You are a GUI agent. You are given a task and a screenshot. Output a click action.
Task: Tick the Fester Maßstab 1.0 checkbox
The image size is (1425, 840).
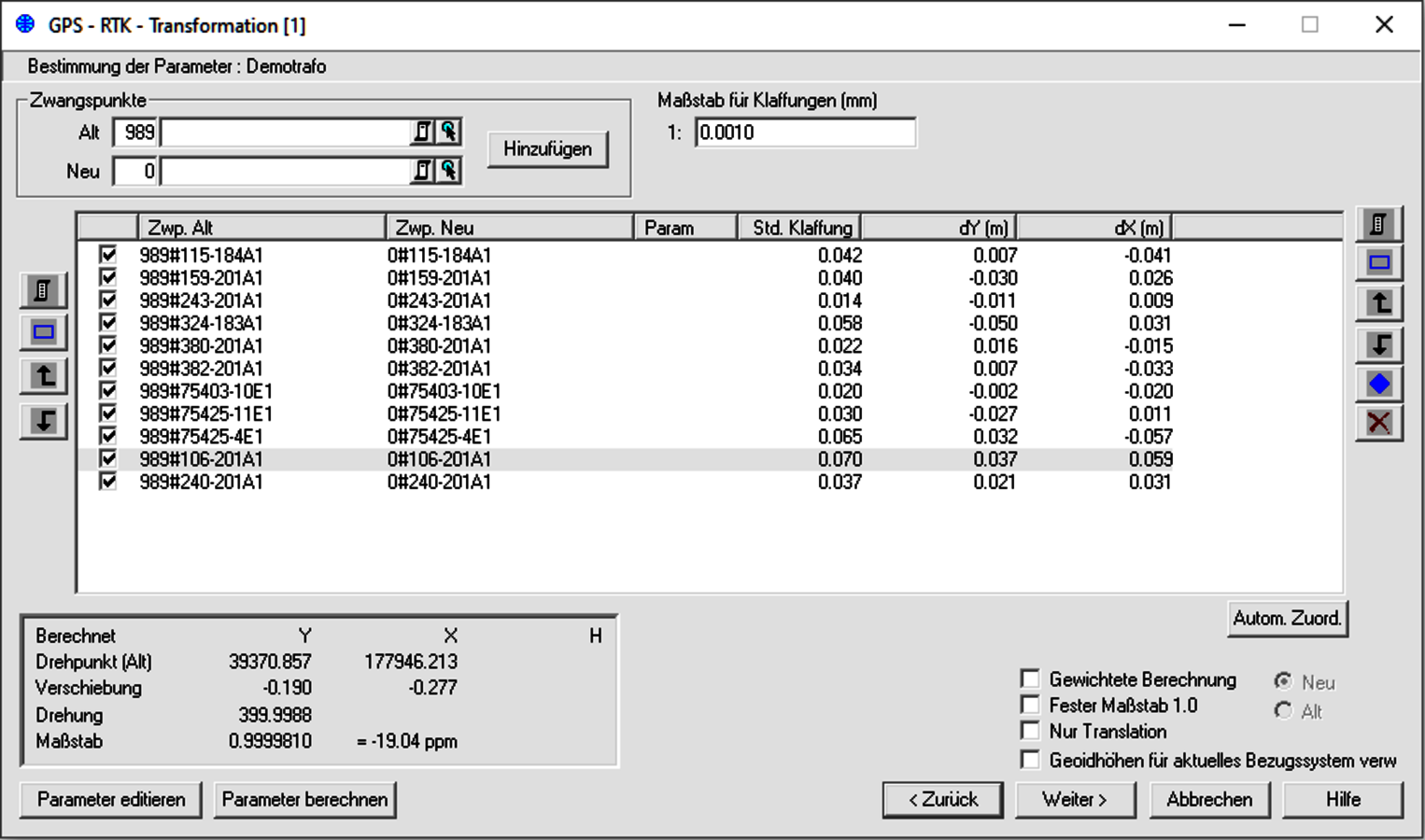coord(1030,705)
